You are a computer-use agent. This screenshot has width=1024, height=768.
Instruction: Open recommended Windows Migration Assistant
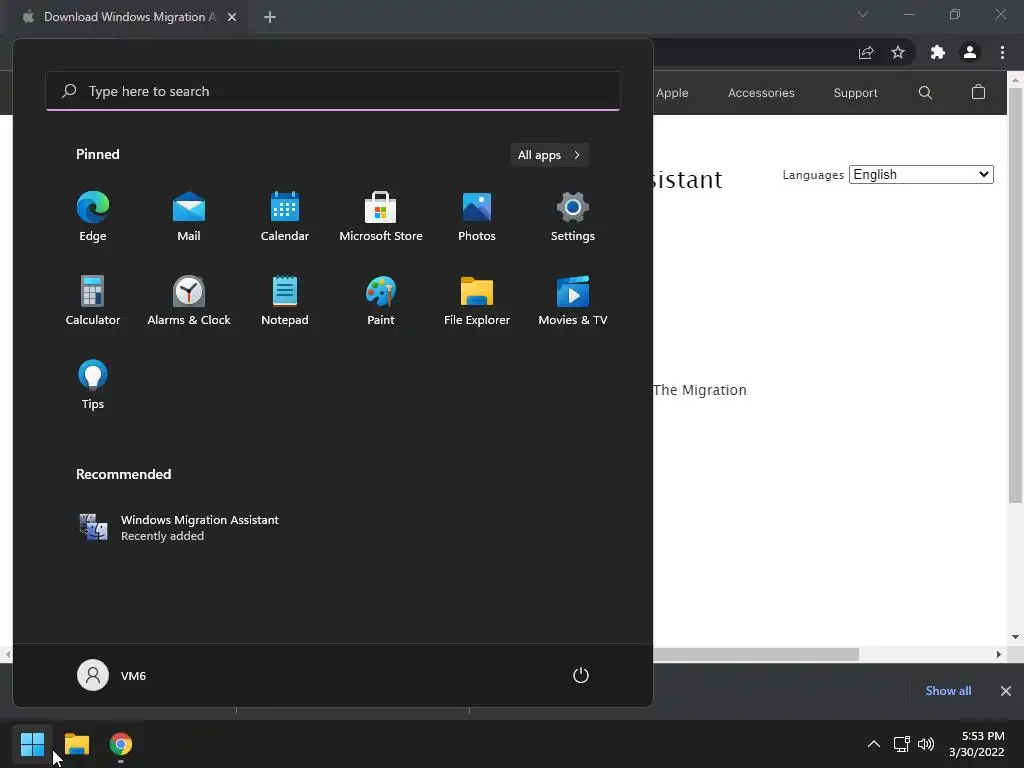(x=180, y=528)
